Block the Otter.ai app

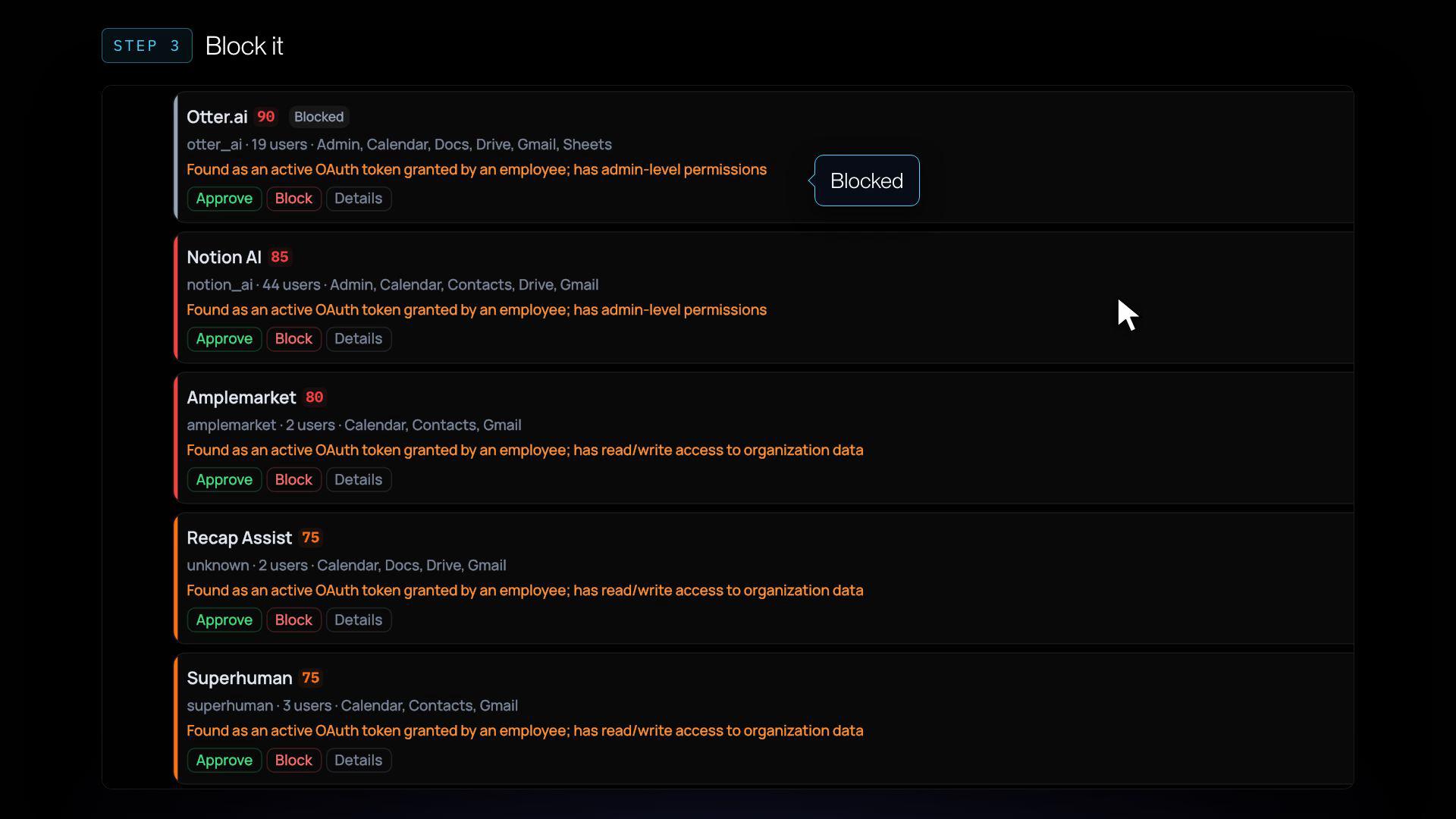293,199
